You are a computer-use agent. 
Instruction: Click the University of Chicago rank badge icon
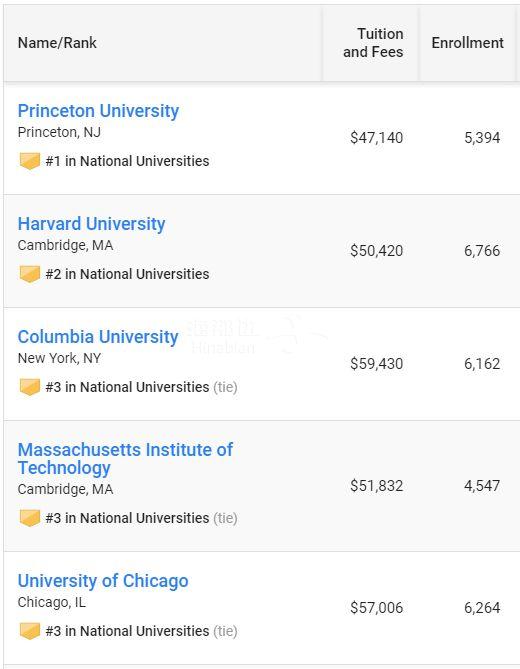(30, 631)
